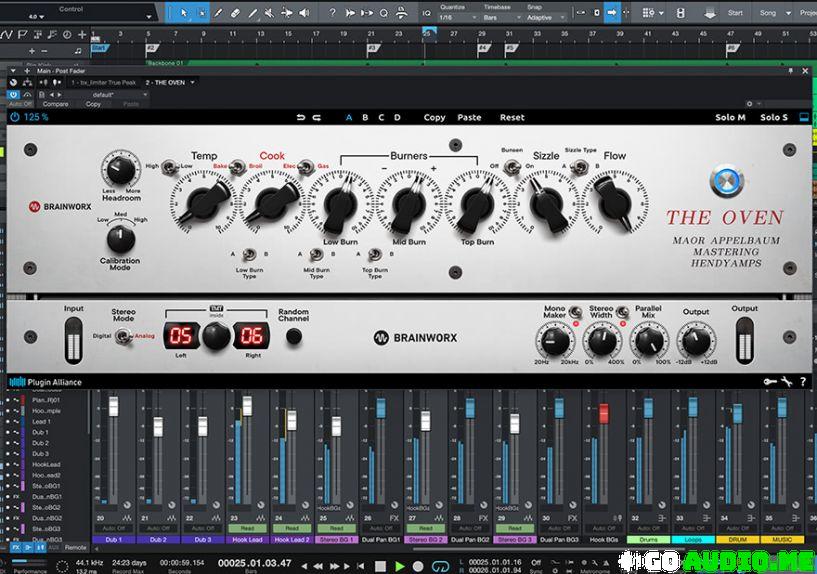Click the blue illuminated power button on The Oven

tap(726, 181)
